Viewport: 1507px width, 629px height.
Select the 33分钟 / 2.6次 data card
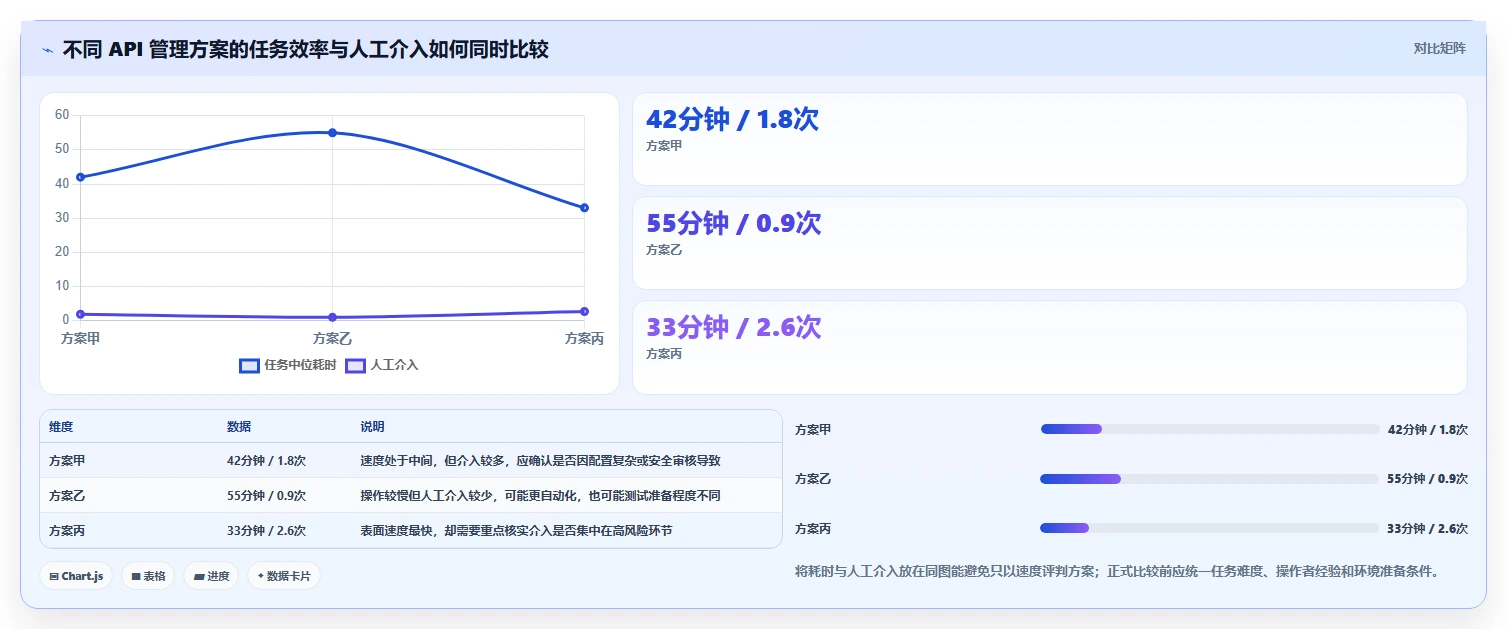[x=1049, y=348]
